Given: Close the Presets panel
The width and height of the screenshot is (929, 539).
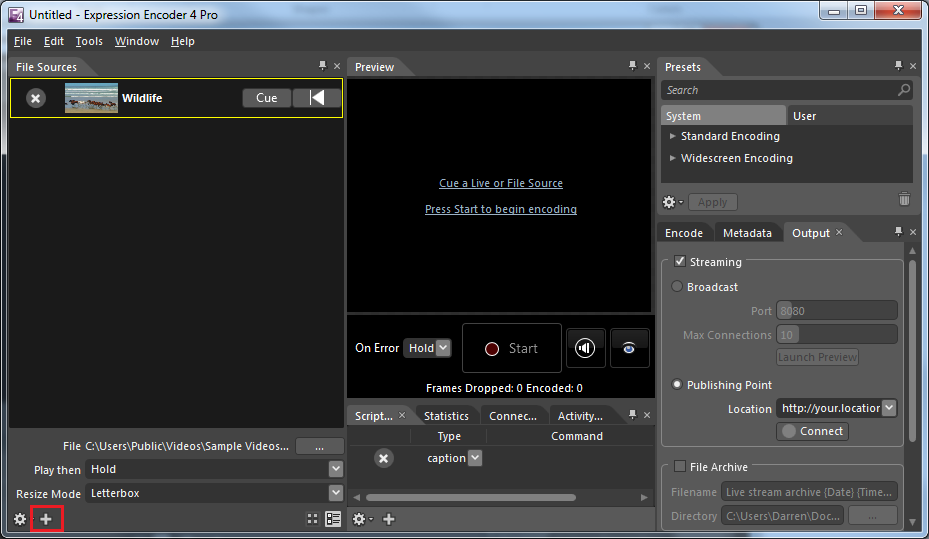Looking at the screenshot, I should (913, 66).
